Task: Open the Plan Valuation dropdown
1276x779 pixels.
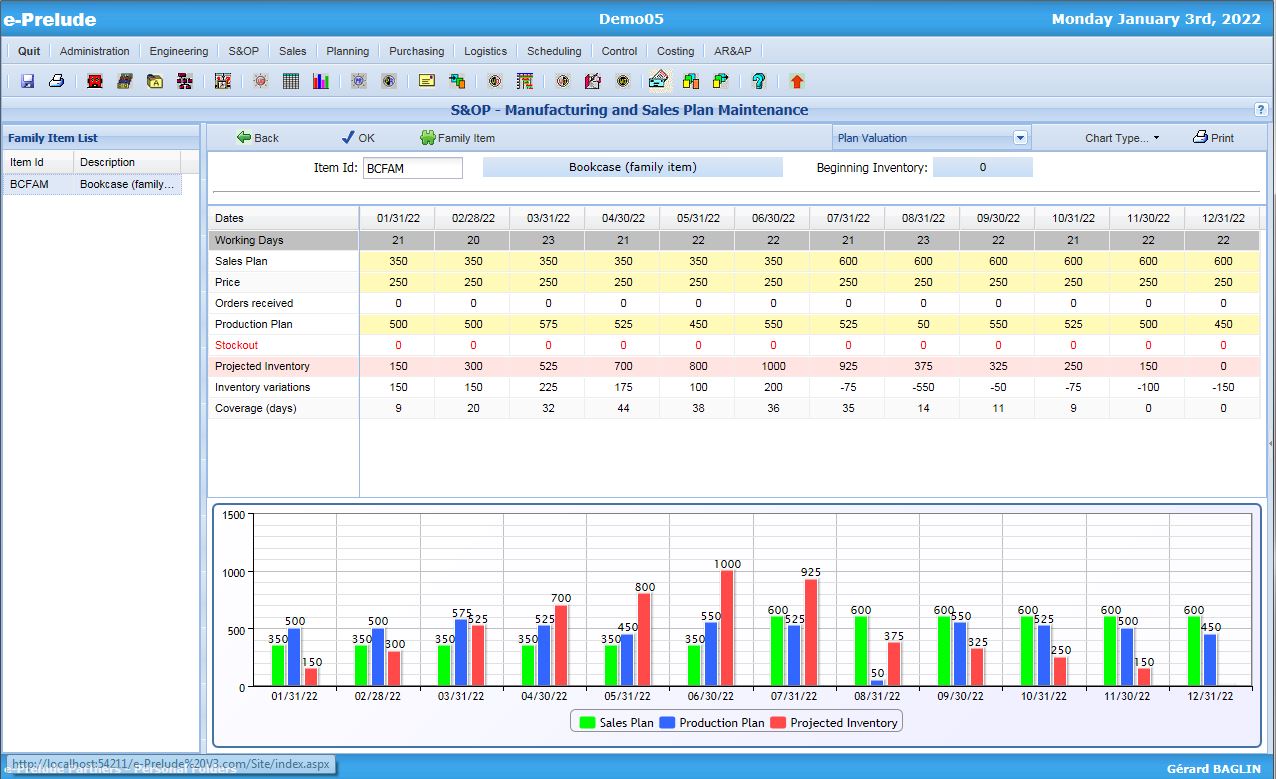Action: click(x=1019, y=137)
